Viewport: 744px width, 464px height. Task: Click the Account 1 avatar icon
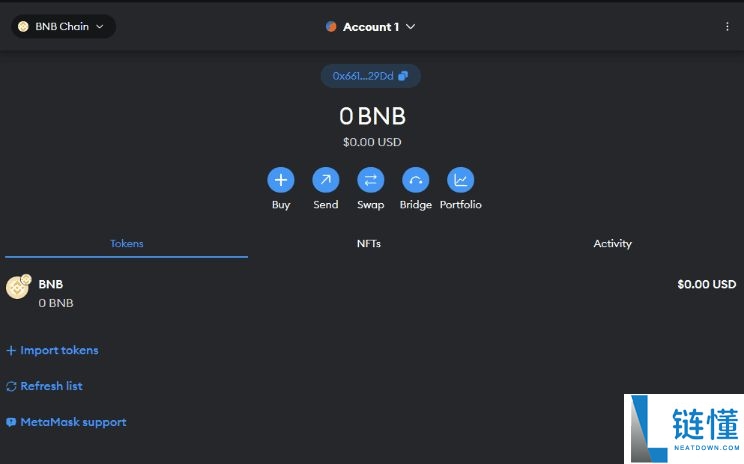pos(331,27)
